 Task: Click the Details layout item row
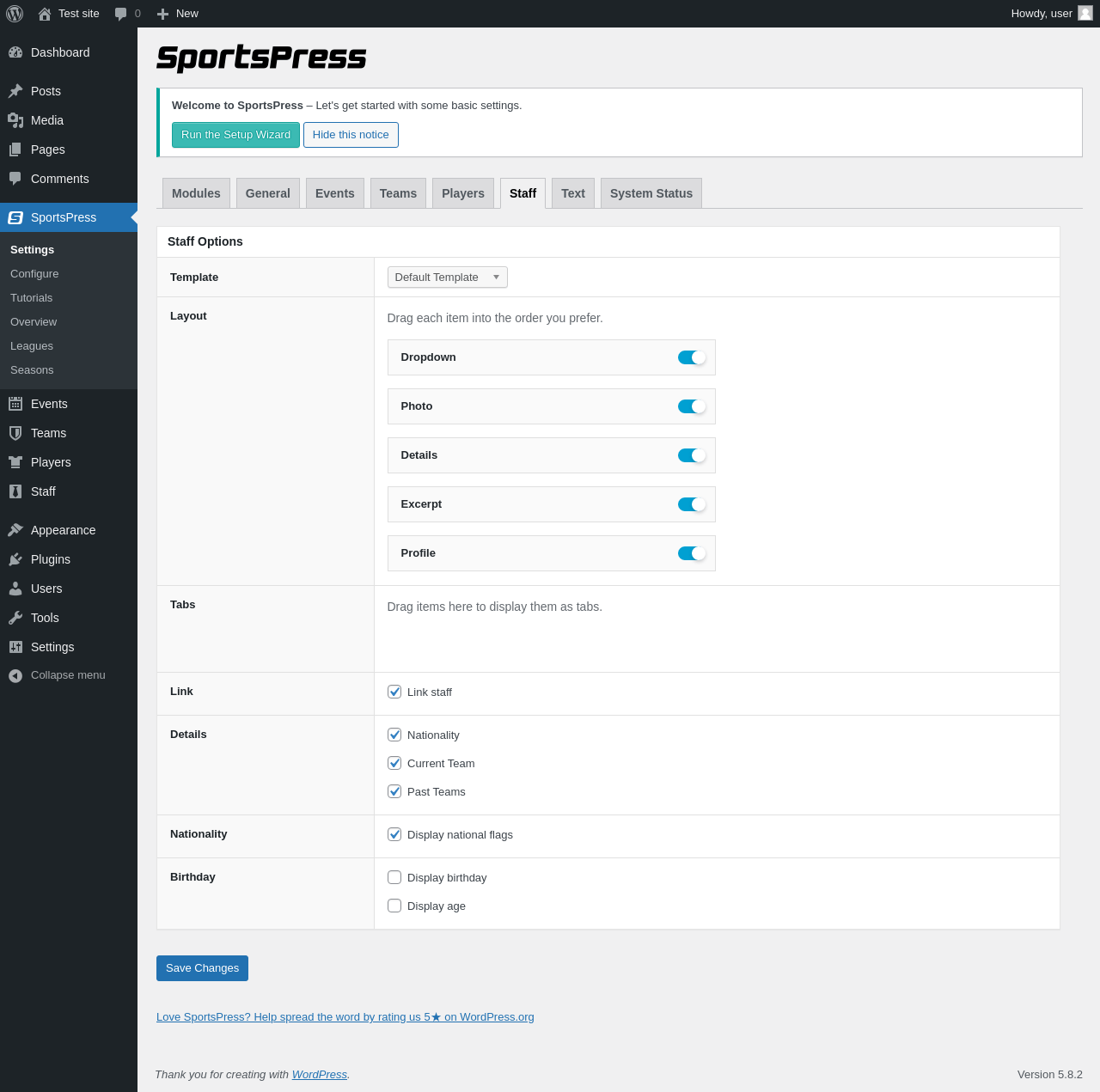[x=551, y=455]
